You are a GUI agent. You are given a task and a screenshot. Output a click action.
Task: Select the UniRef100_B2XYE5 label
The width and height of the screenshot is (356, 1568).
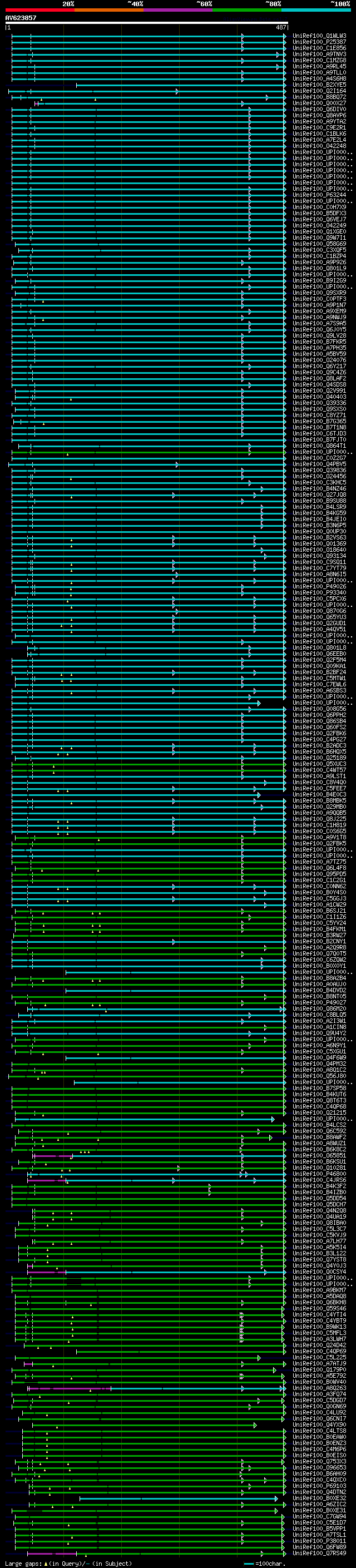coord(319,85)
